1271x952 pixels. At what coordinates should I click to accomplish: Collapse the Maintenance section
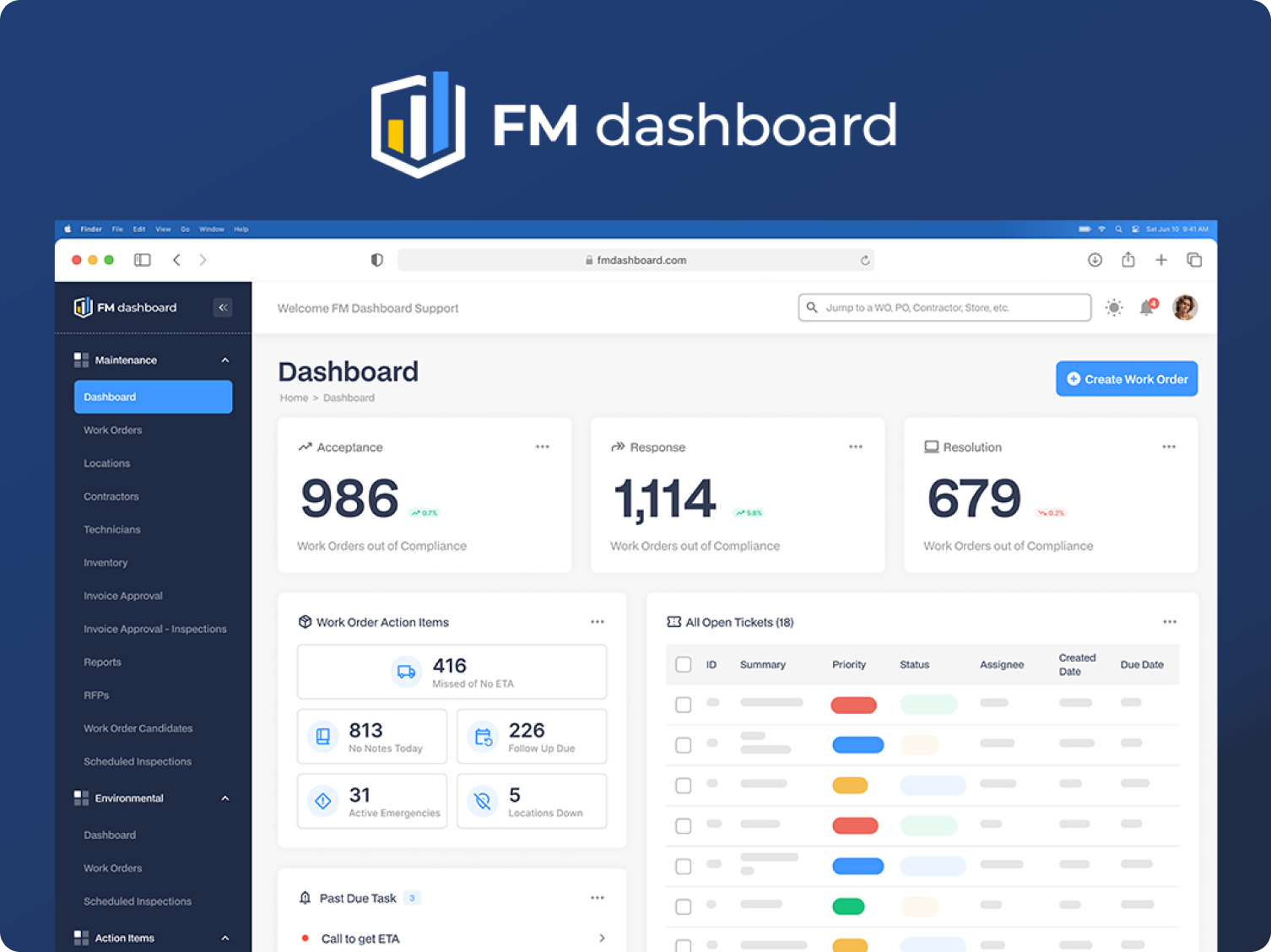(x=225, y=360)
